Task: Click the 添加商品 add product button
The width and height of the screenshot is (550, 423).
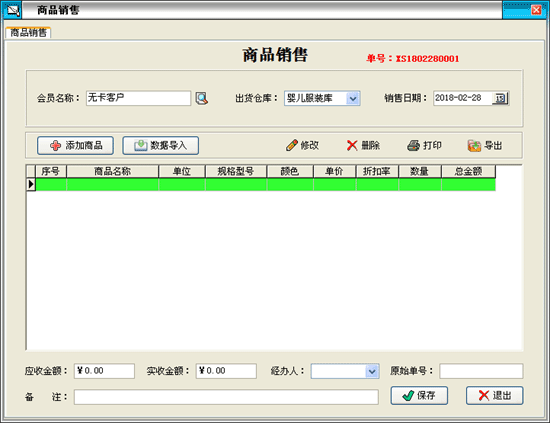Action: (75, 146)
